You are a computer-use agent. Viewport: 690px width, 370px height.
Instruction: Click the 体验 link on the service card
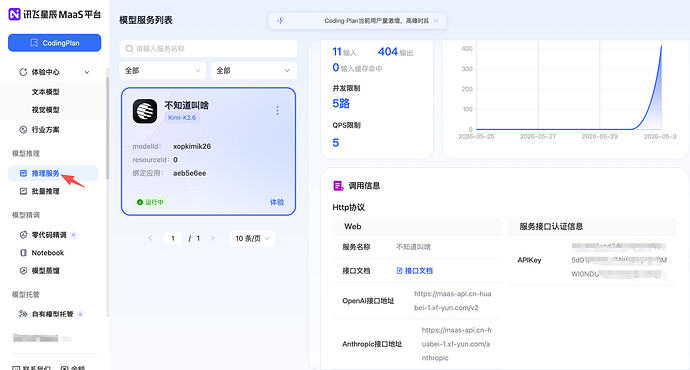pyautogui.click(x=277, y=202)
